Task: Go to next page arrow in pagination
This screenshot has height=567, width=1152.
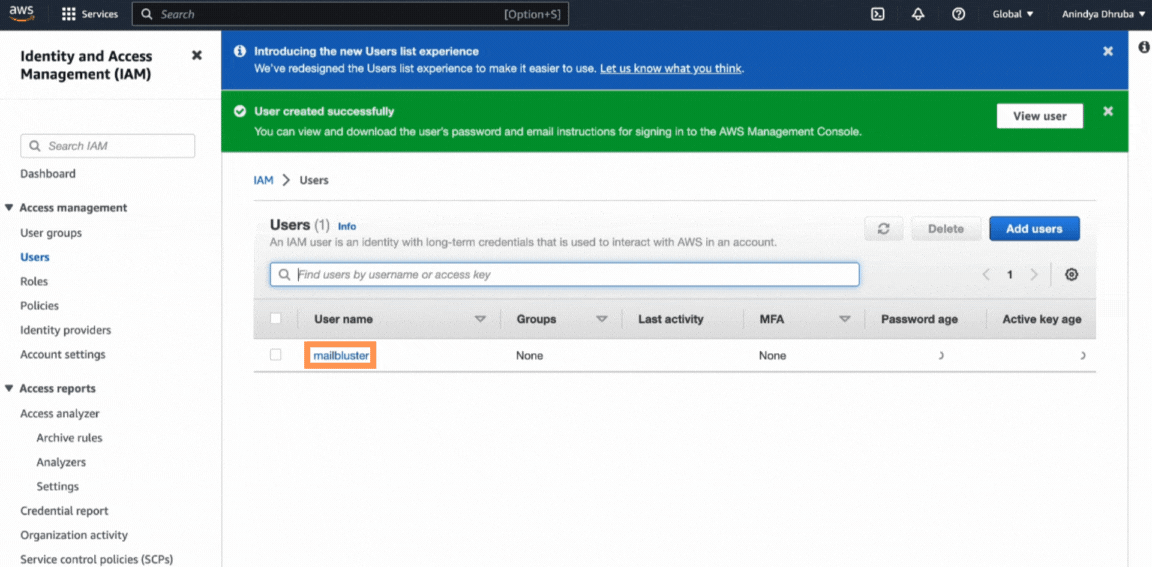Action: point(1034,275)
